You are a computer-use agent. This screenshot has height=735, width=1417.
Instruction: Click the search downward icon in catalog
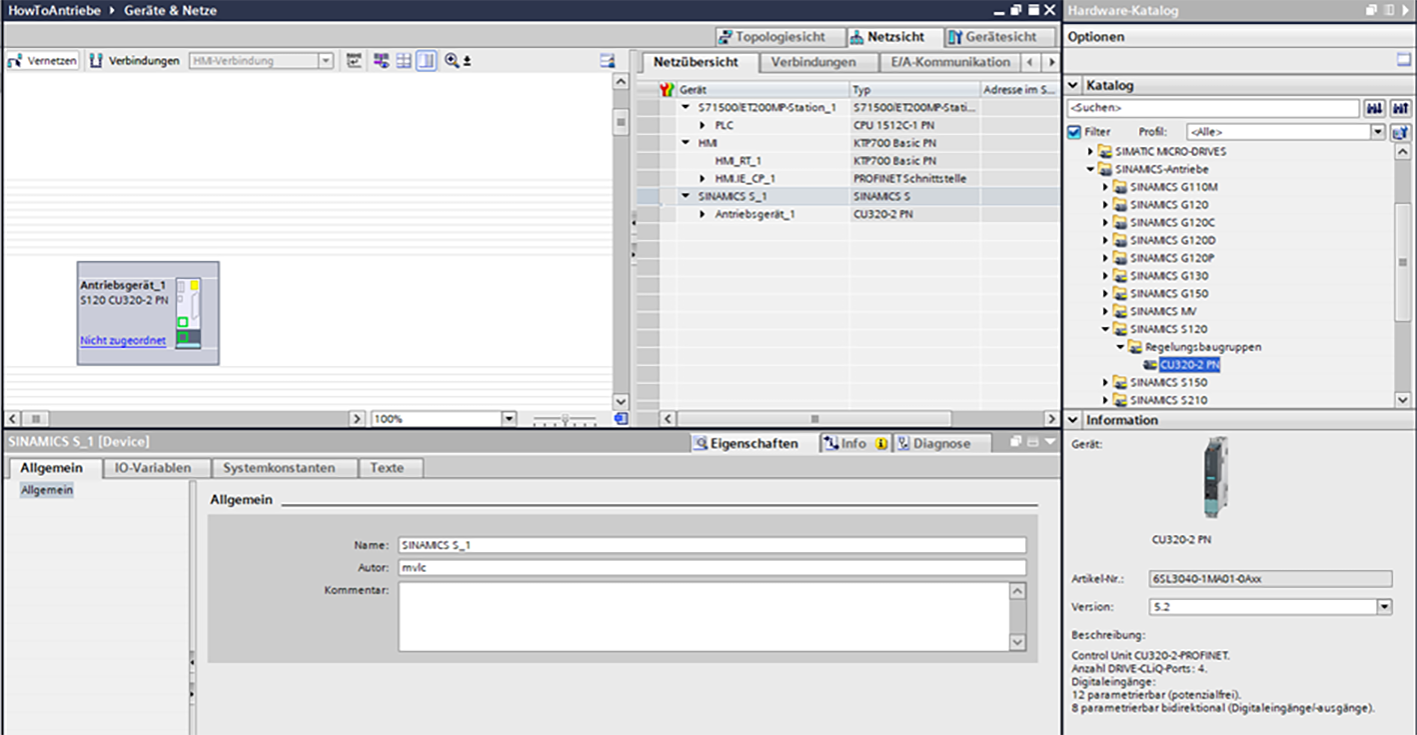pyautogui.click(x=1374, y=108)
